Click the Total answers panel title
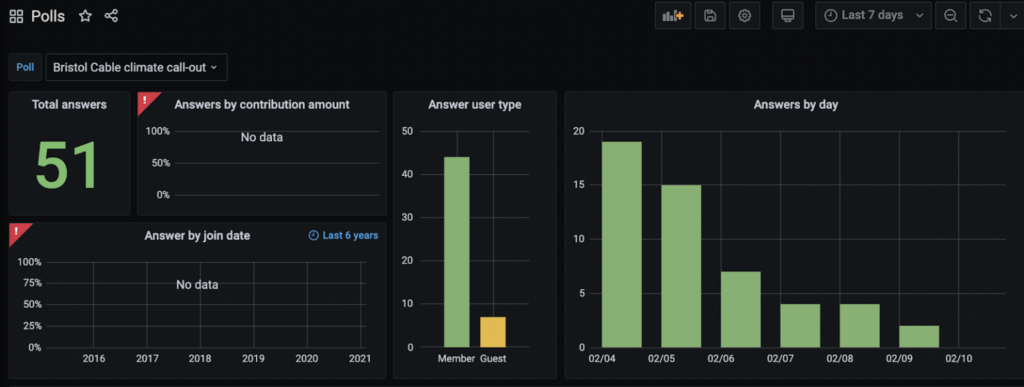The width and height of the screenshot is (1024, 387). point(69,104)
